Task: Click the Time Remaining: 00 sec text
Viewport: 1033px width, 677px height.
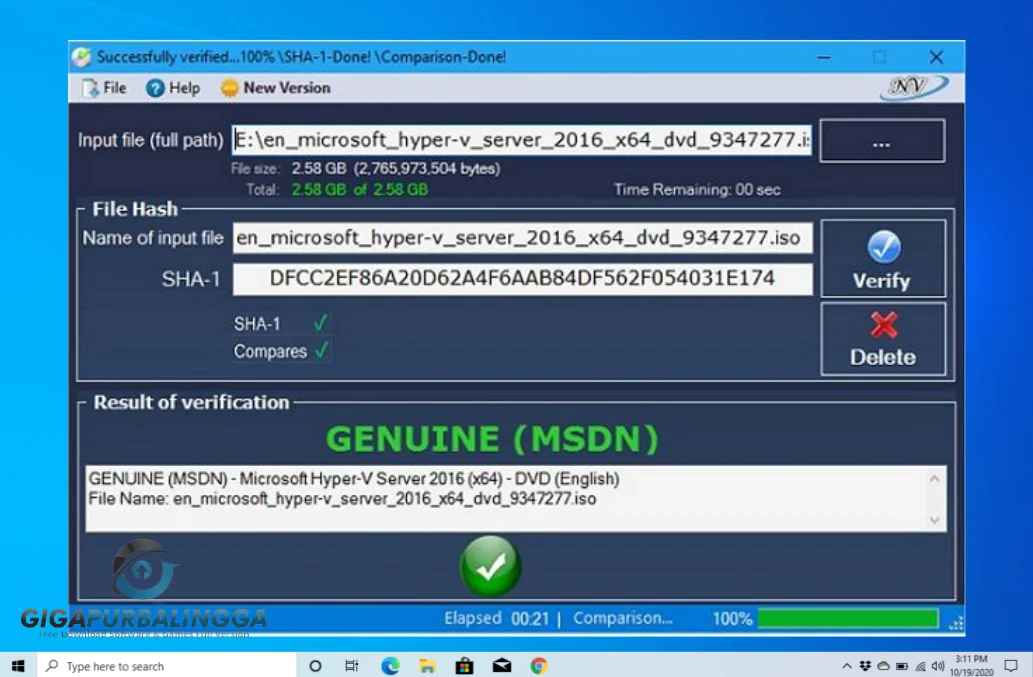Action: point(697,190)
